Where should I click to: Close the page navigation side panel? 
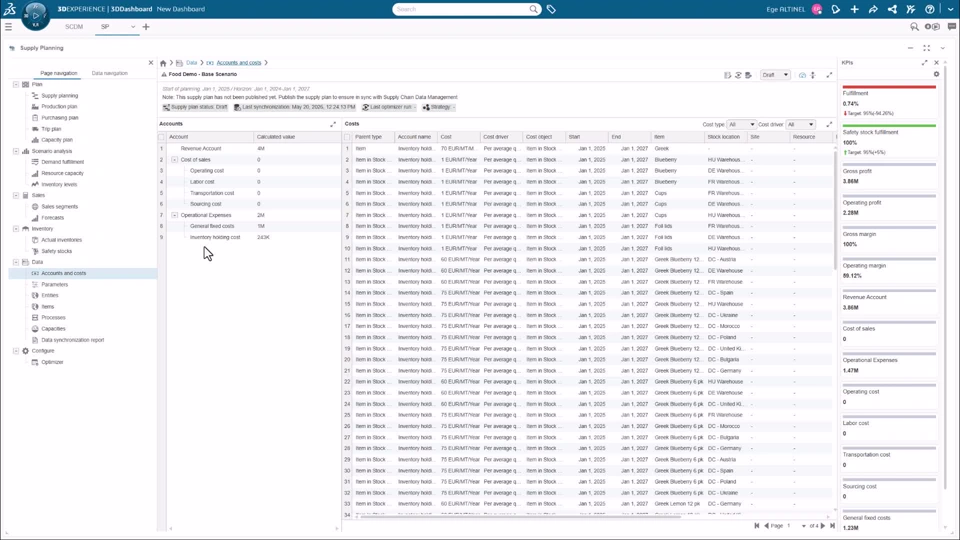(x=151, y=62)
